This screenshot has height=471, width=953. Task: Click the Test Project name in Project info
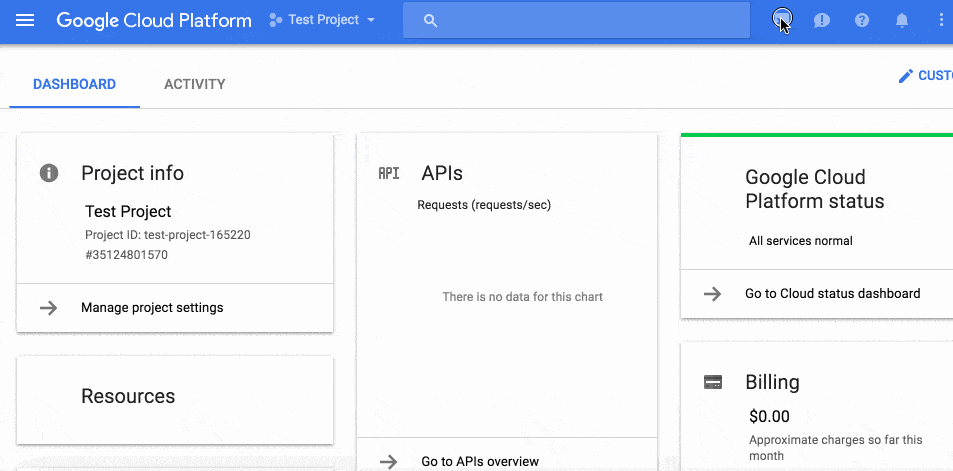coord(128,211)
